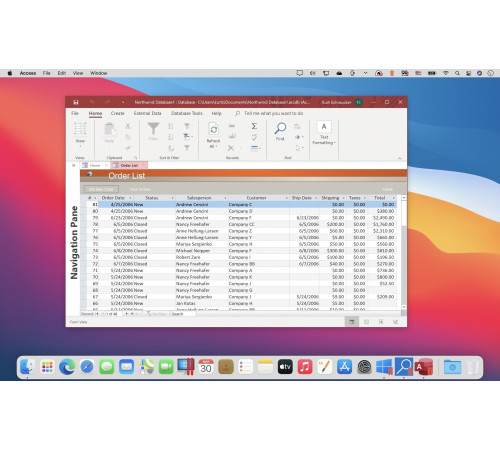Open the File tab in Access
This screenshot has width=500, height=450.
click(75, 113)
